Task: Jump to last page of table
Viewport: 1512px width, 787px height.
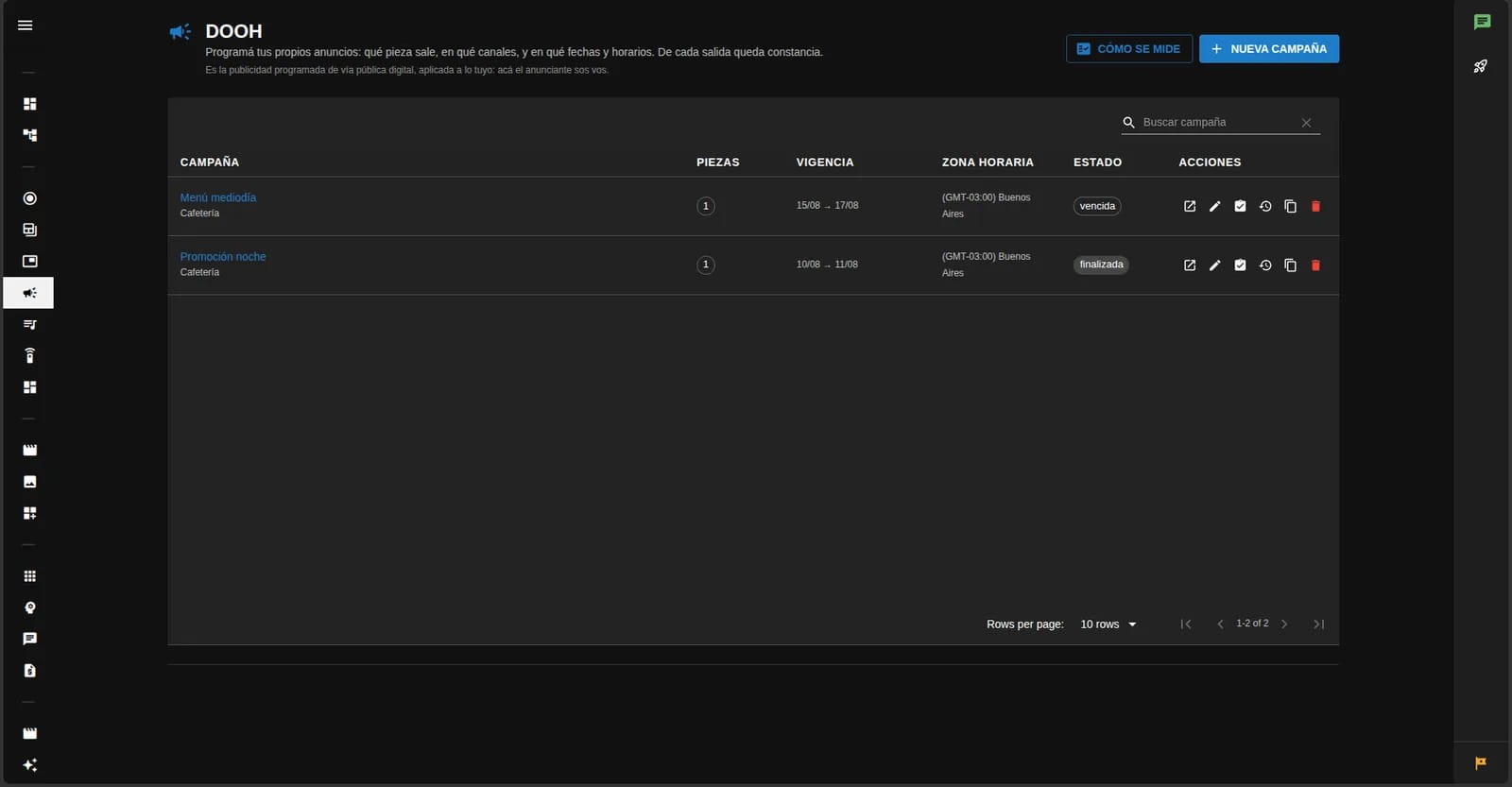Action: point(1319,624)
